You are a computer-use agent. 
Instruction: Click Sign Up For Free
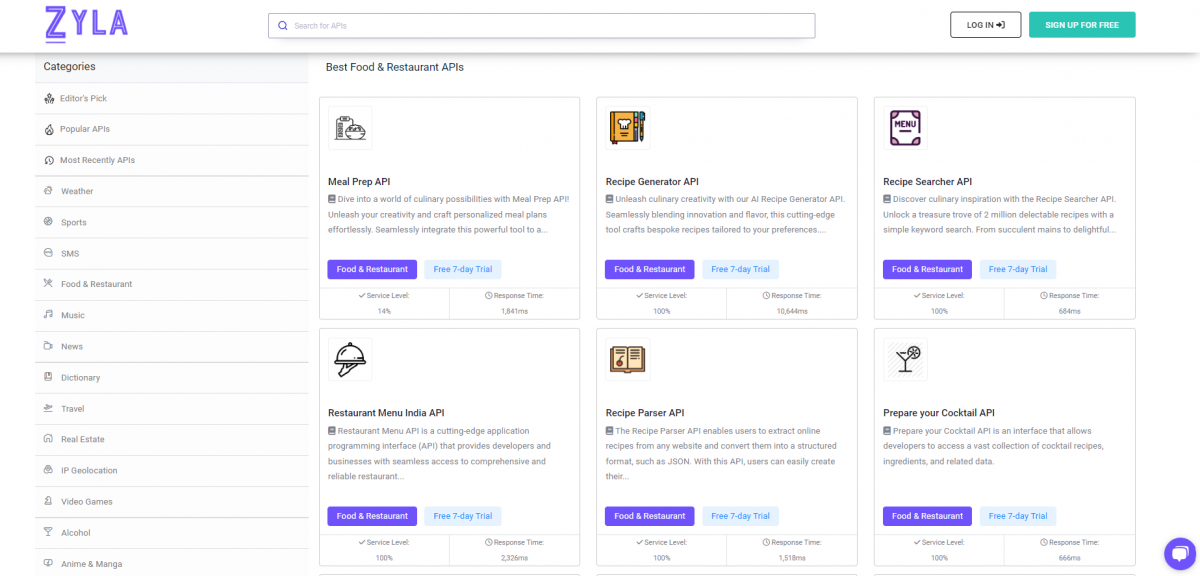click(x=1081, y=25)
